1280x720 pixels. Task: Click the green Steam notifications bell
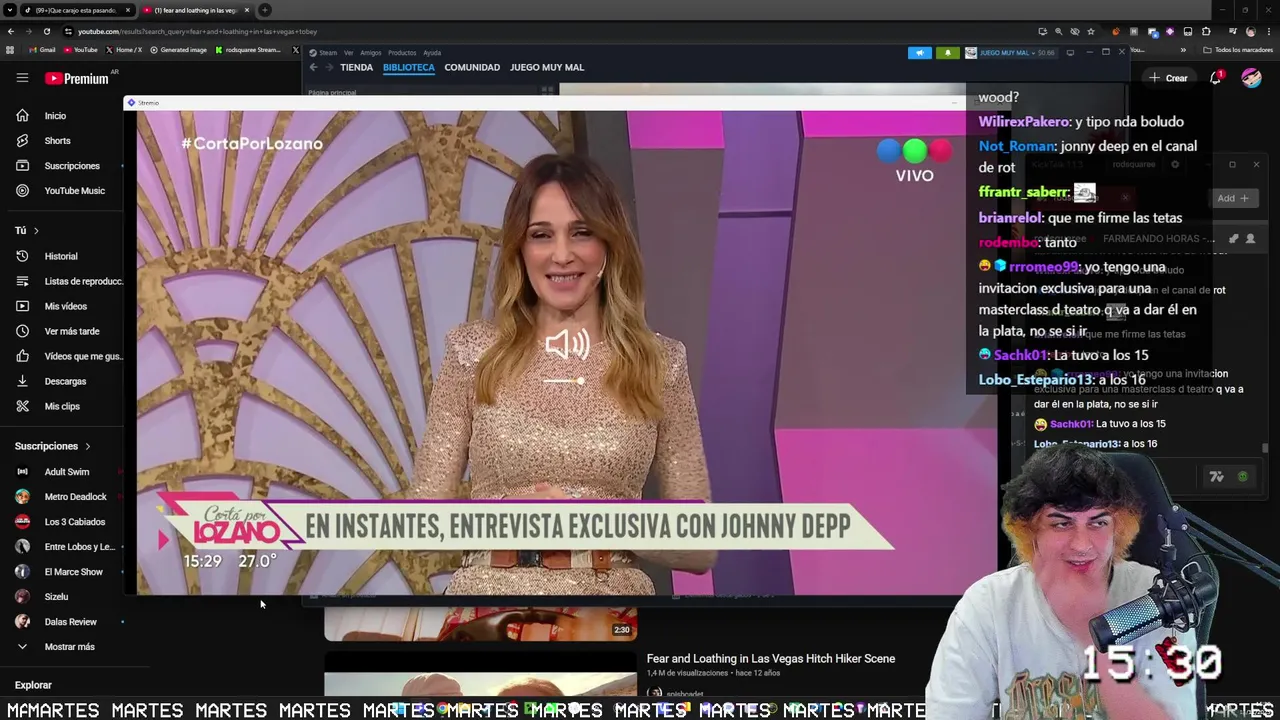pyautogui.click(x=947, y=52)
